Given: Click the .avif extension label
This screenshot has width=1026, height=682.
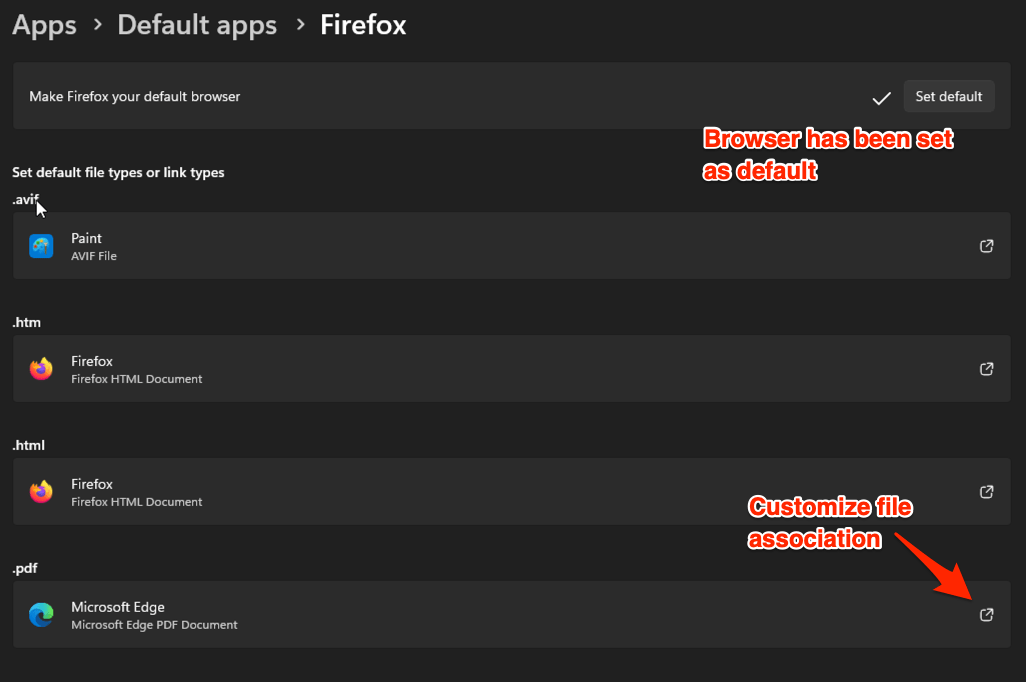Looking at the screenshot, I should tap(25, 199).
